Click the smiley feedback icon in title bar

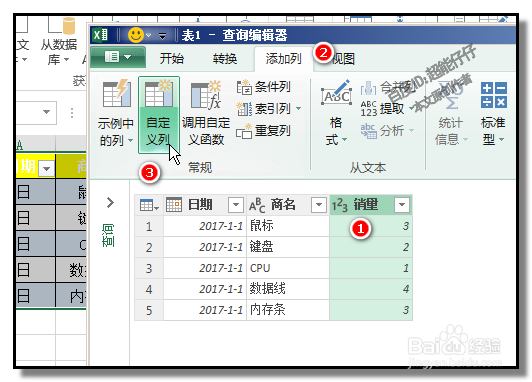pos(136,35)
